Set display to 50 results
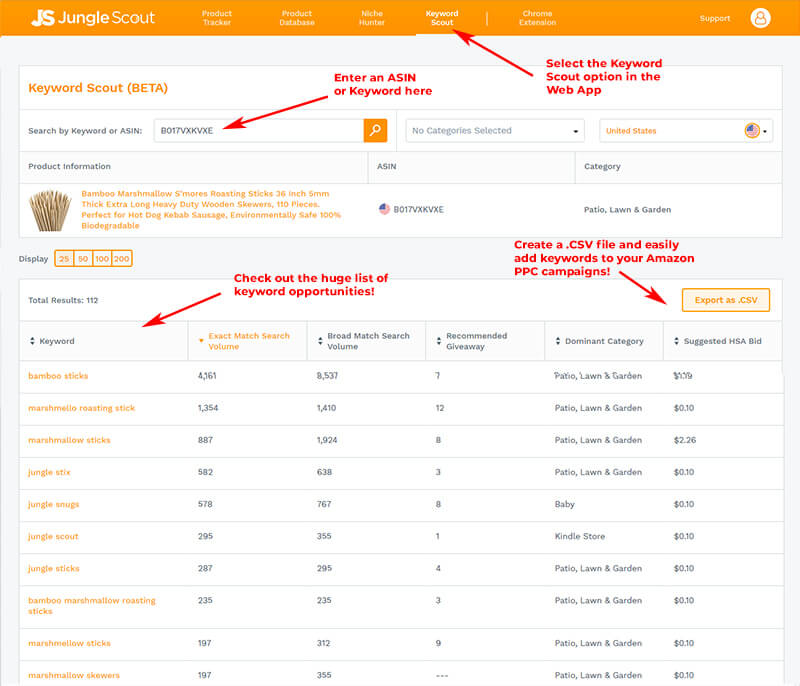Screen dimensions: 800x686 point(82,259)
